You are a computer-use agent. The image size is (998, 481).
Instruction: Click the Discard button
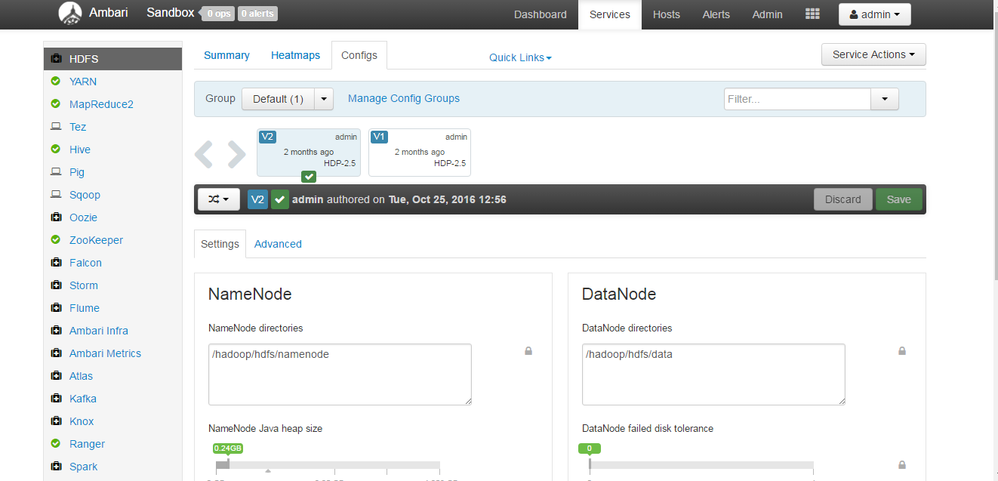pyautogui.click(x=843, y=200)
